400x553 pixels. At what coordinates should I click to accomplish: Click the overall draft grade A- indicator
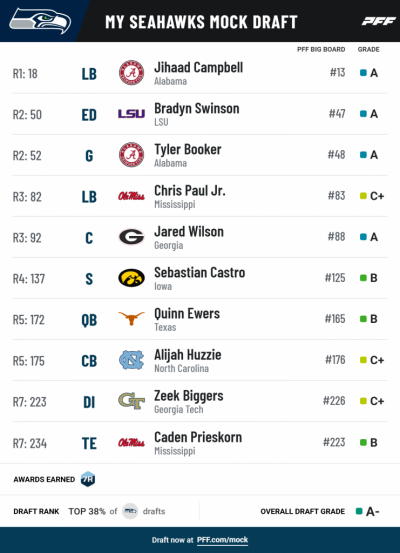tap(367, 511)
